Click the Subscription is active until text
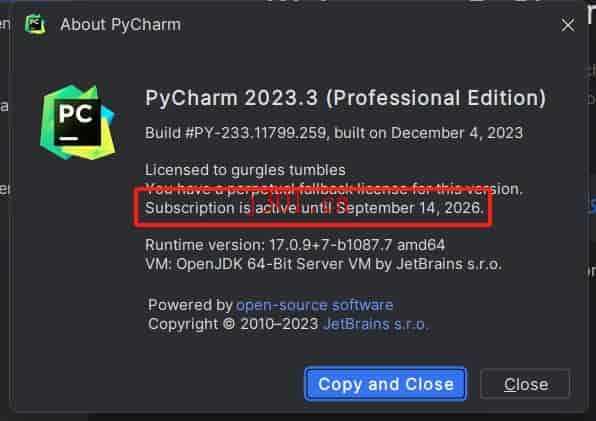The width and height of the screenshot is (596, 421). pyautogui.click(x=239, y=208)
